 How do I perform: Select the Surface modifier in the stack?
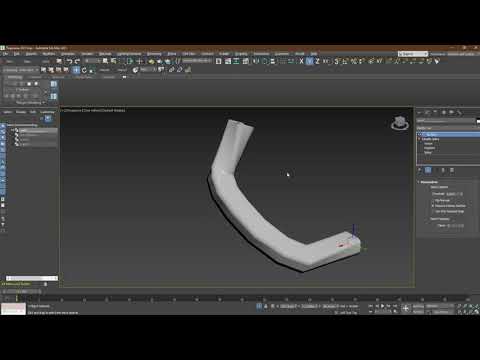click(x=448, y=134)
